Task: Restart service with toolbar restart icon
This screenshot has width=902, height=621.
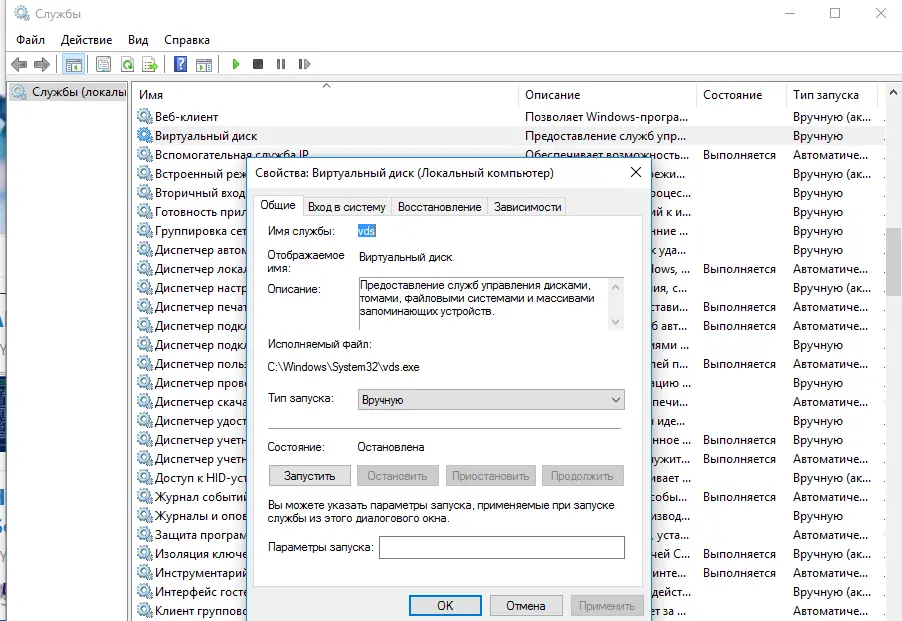Action: [304, 64]
